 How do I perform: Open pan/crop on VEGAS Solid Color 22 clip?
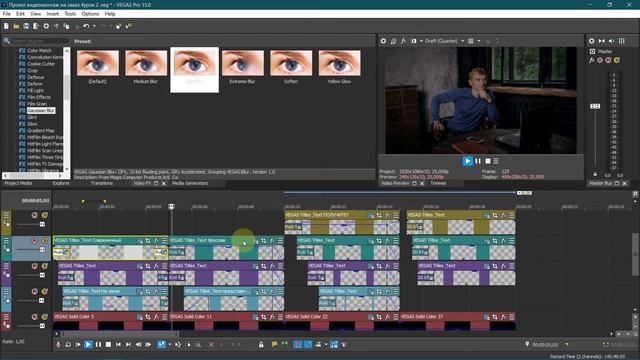(379, 317)
